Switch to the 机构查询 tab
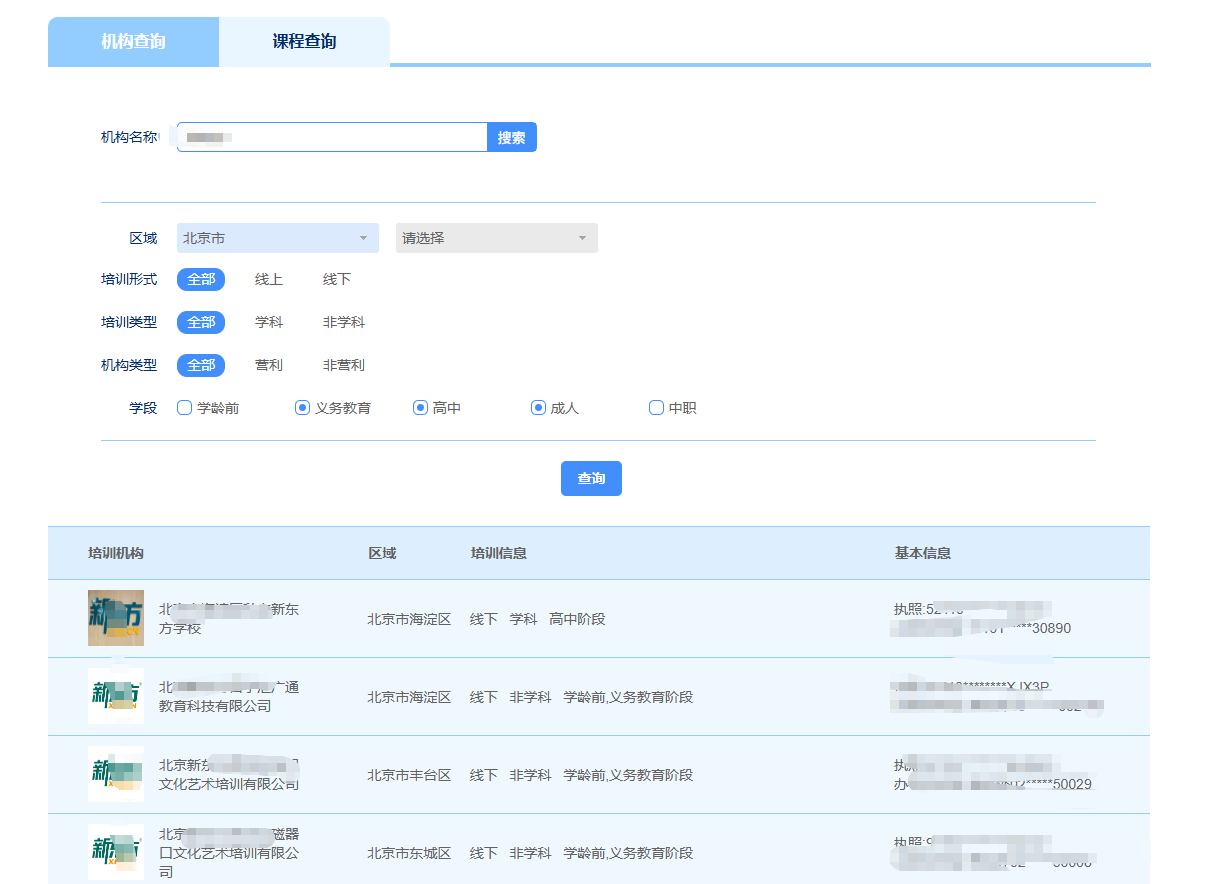 coord(133,42)
